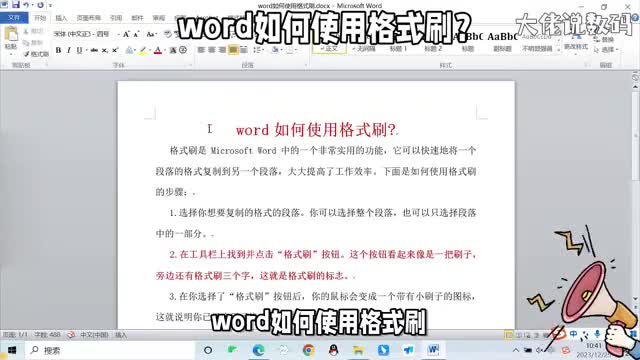Open Google Chrome from the taskbar
Image resolution: width=640 pixels, height=360 pixels.
tap(309, 350)
